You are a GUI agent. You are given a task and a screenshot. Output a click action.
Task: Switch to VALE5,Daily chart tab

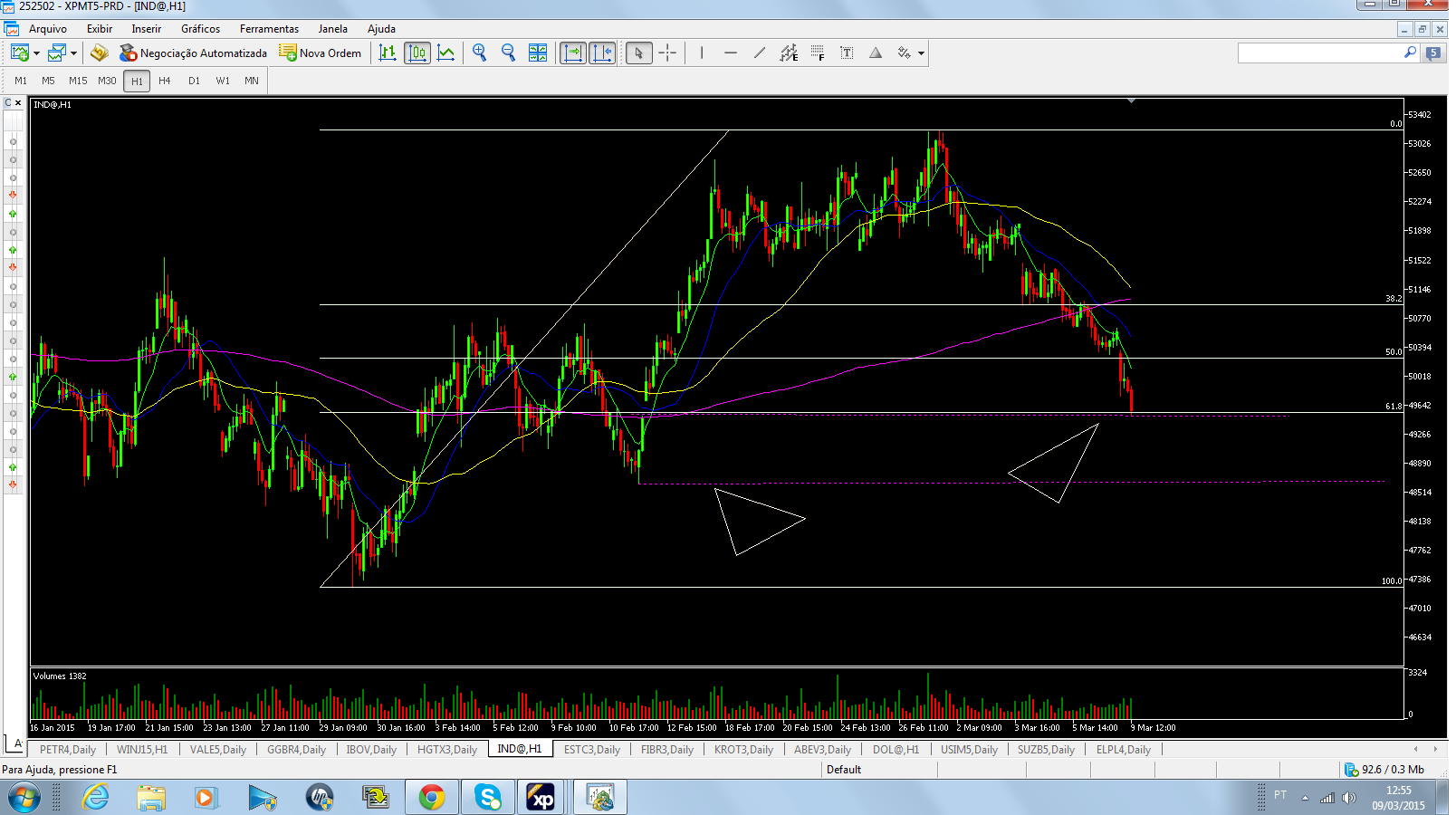pyautogui.click(x=218, y=750)
